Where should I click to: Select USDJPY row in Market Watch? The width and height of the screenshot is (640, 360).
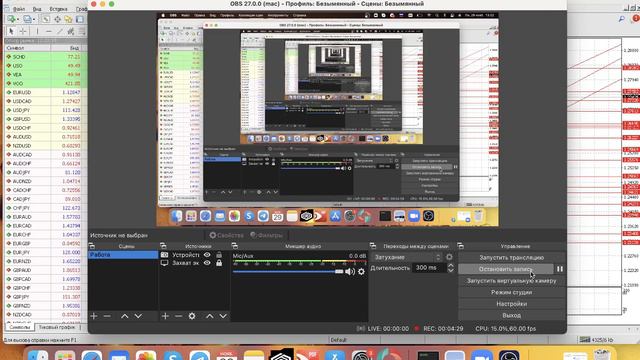click(45, 110)
